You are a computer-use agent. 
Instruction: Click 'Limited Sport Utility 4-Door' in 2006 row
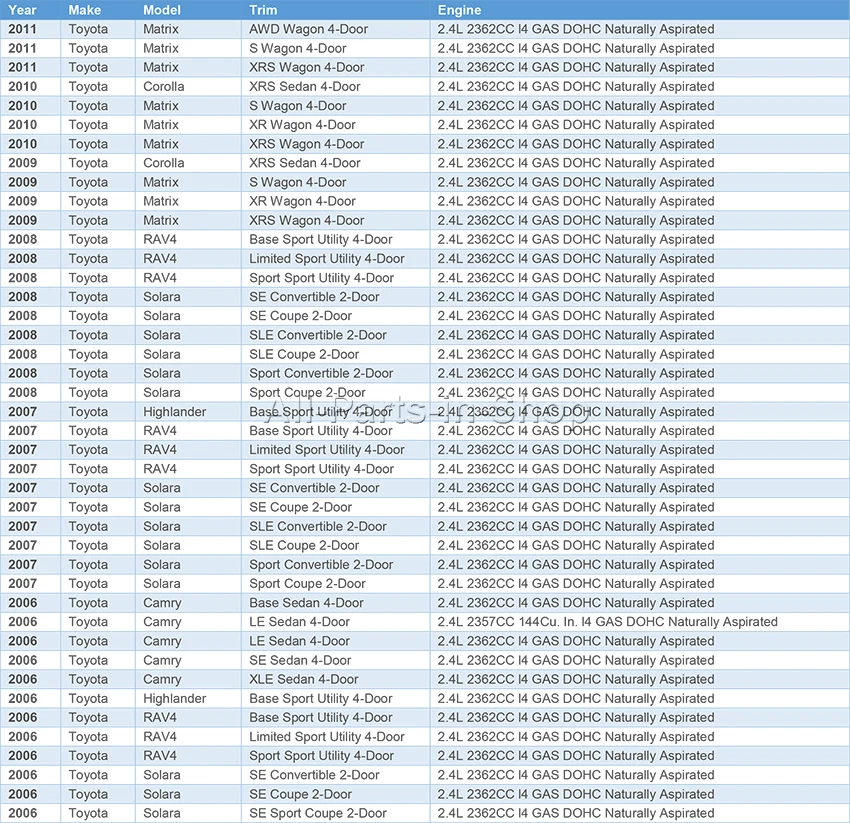click(327, 737)
